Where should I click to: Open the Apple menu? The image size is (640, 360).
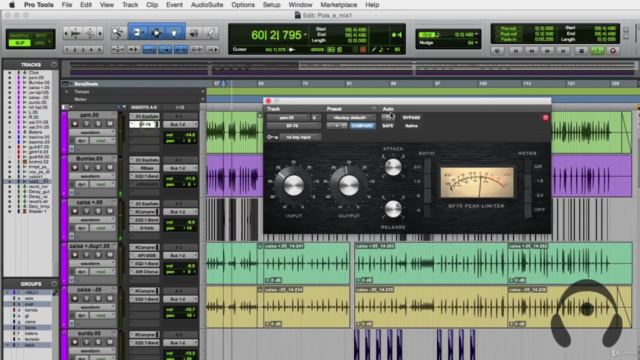12,5
